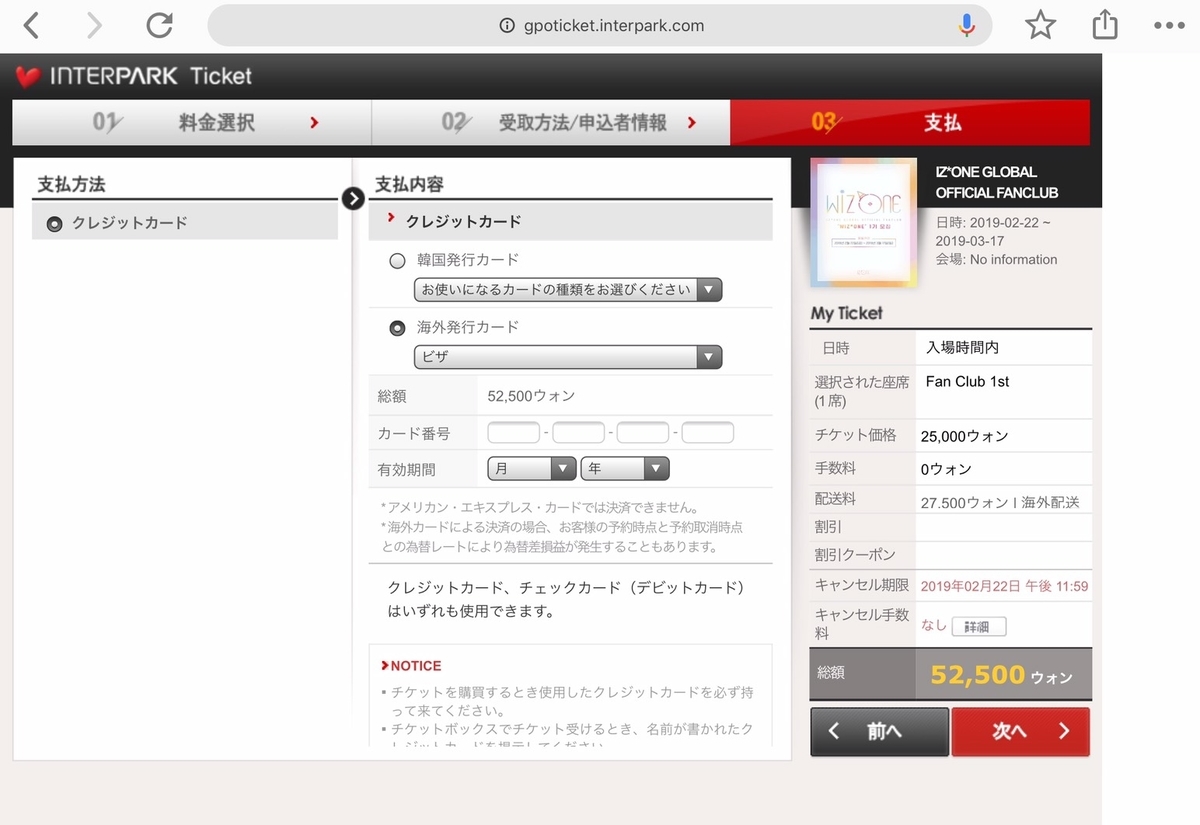Viewport: 1200px width, 825px height.
Task: Choose the 韓国発行カード radio button
Action: (x=397, y=261)
